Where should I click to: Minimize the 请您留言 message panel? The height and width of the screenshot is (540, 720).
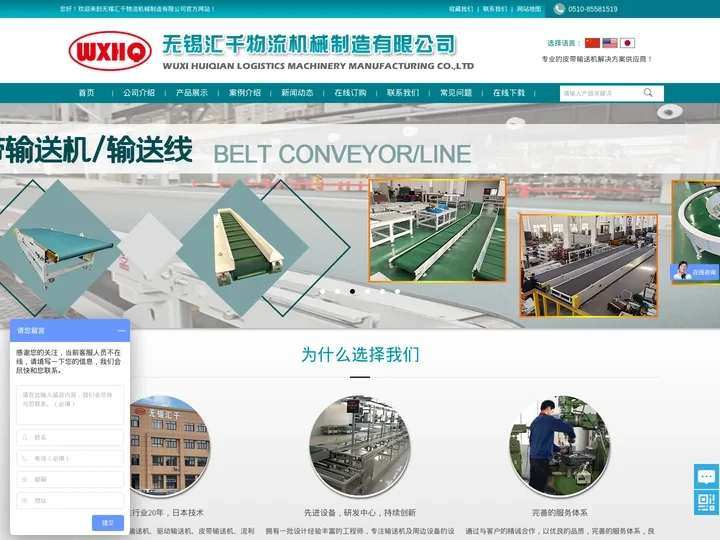(x=121, y=330)
